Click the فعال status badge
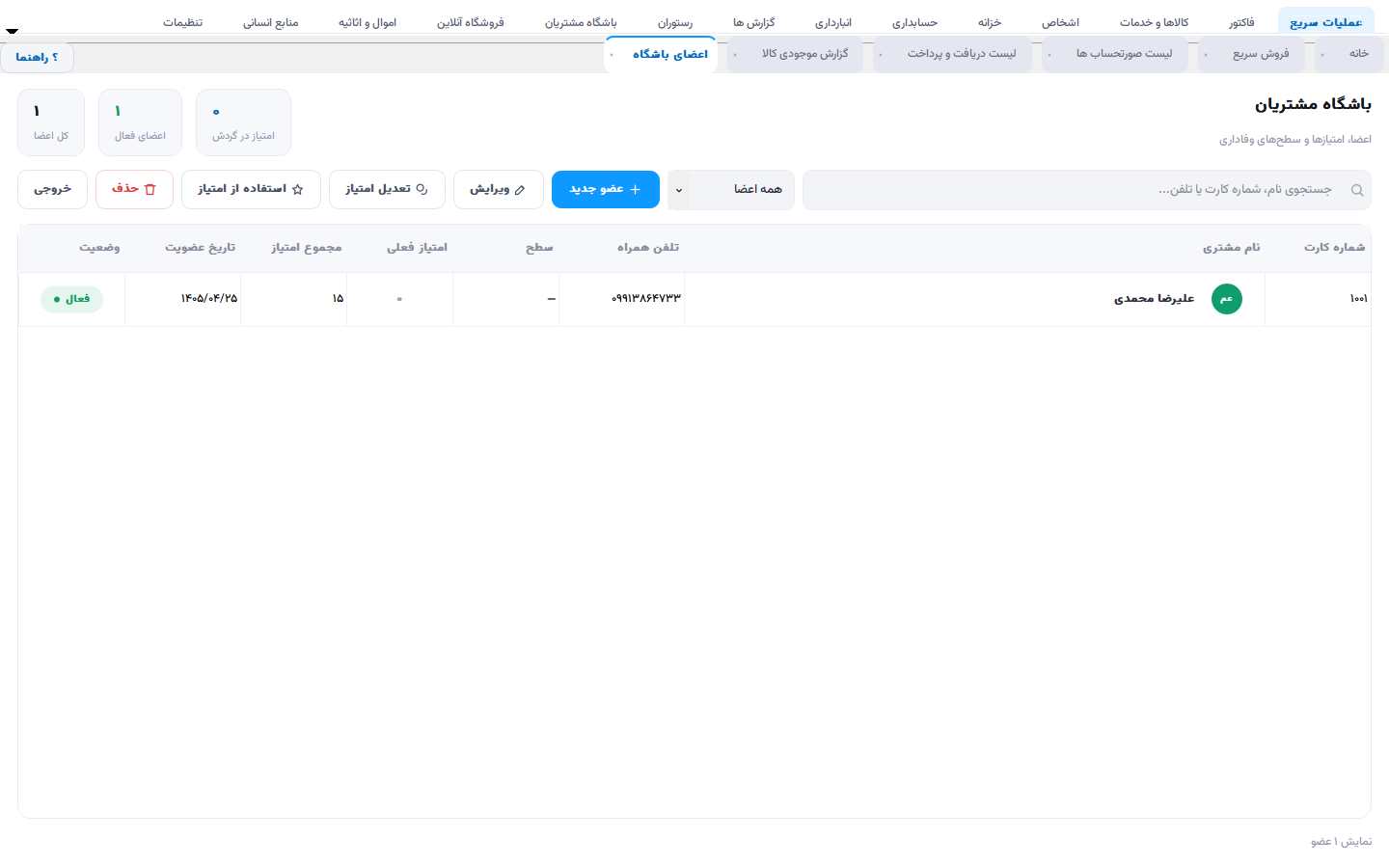 (71, 299)
